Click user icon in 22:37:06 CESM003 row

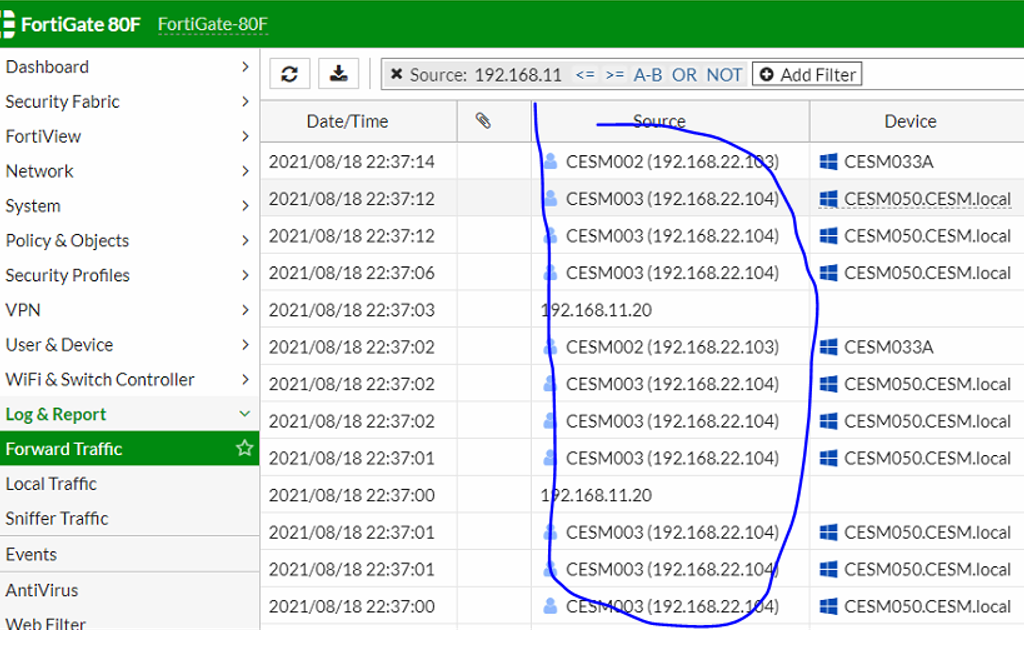pos(551,272)
